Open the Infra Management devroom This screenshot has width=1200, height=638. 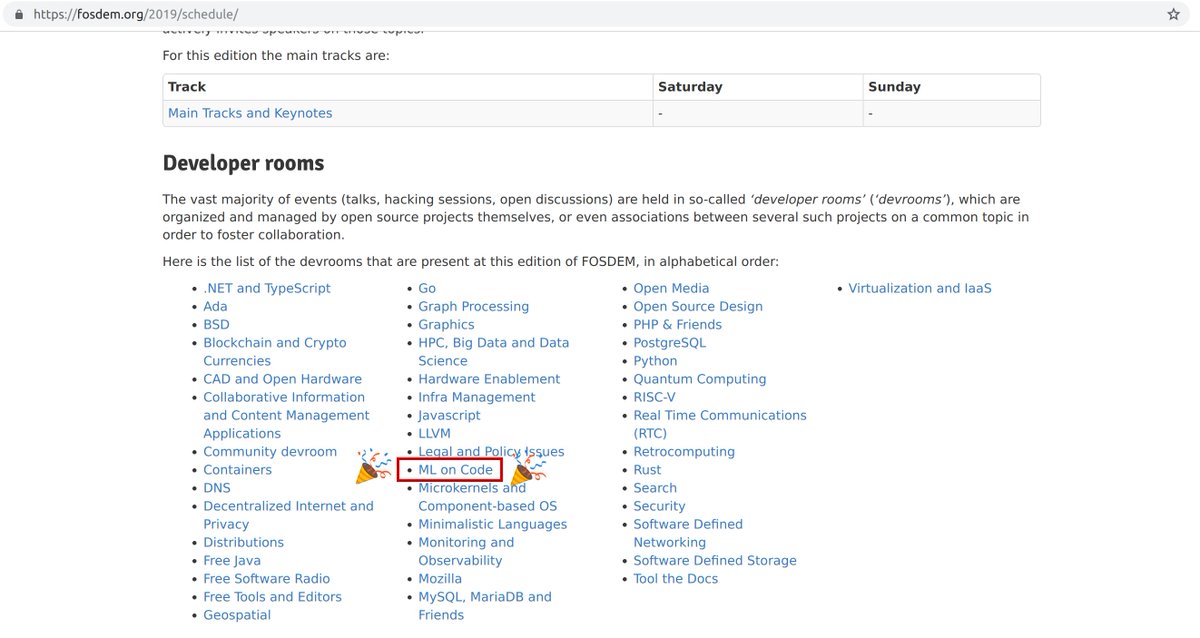click(x=477, y=397)
